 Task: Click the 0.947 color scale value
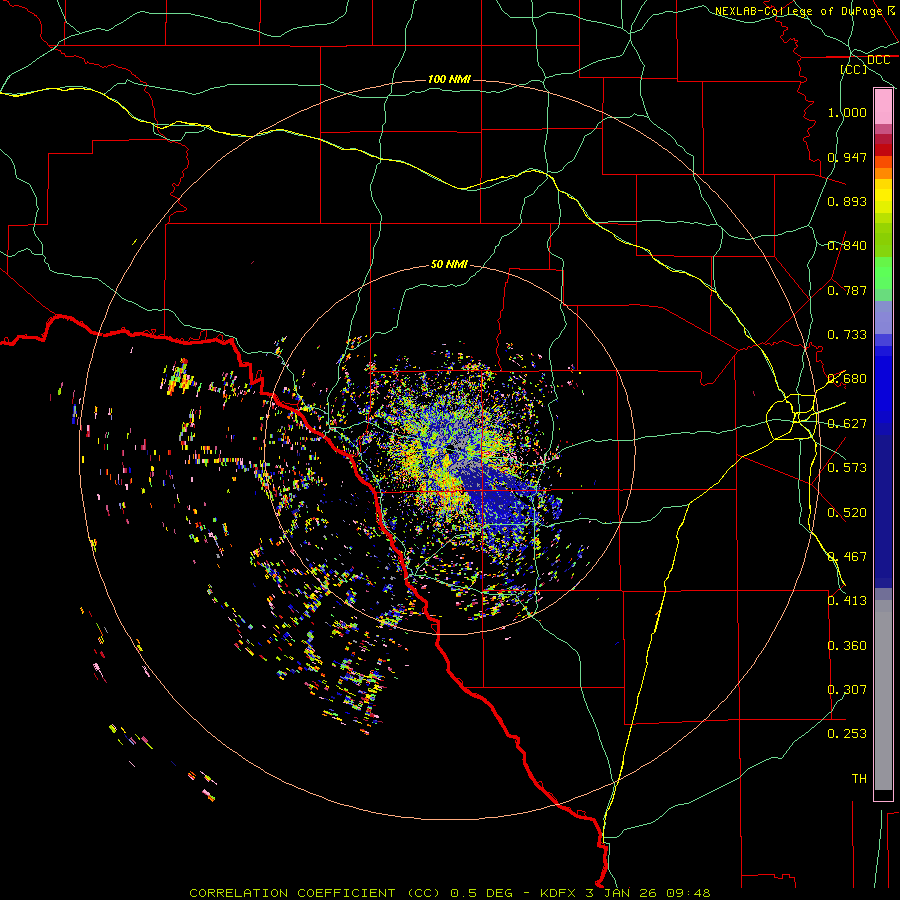coord(847,157)
